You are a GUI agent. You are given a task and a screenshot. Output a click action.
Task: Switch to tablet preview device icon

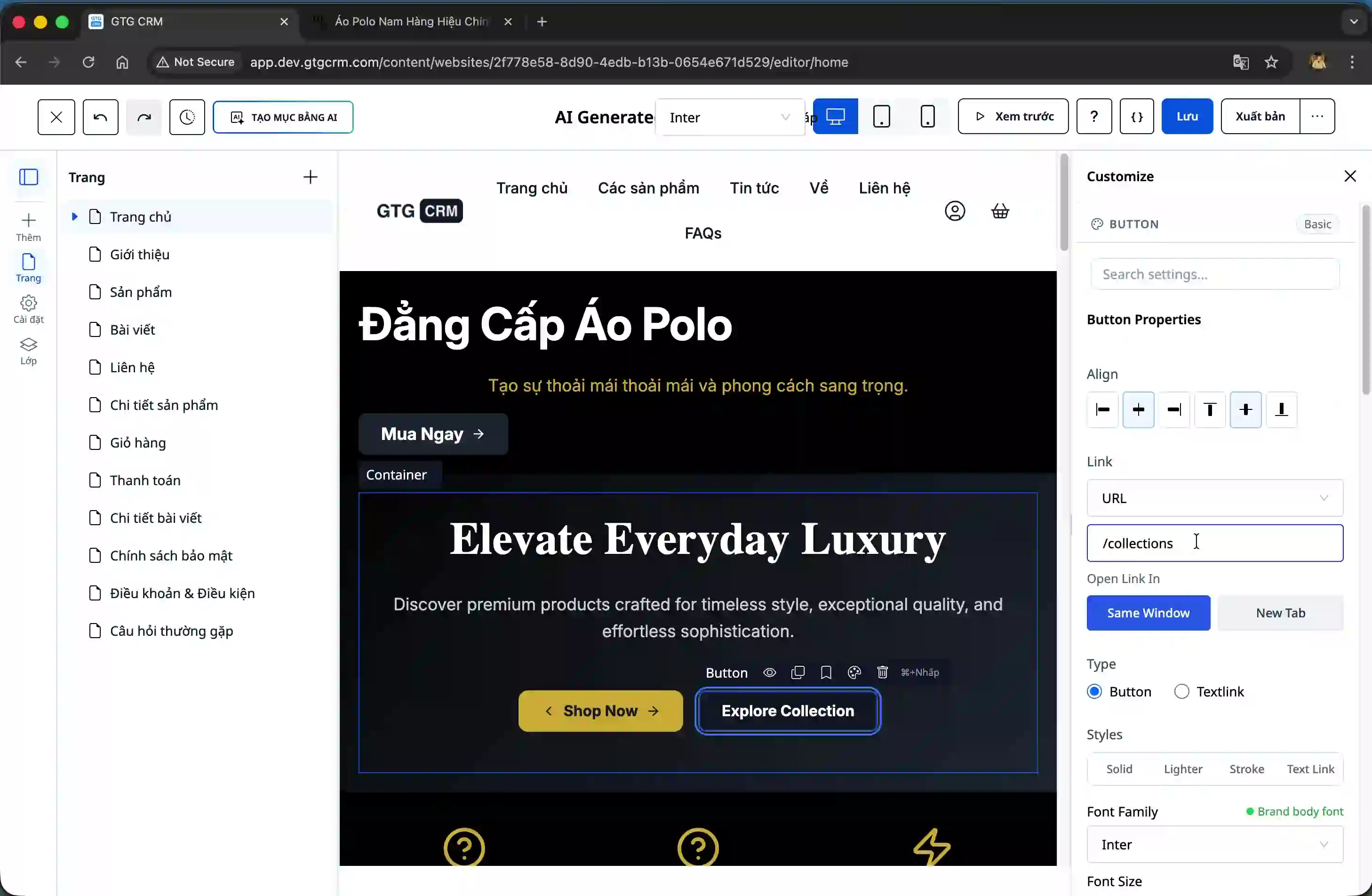881,116
